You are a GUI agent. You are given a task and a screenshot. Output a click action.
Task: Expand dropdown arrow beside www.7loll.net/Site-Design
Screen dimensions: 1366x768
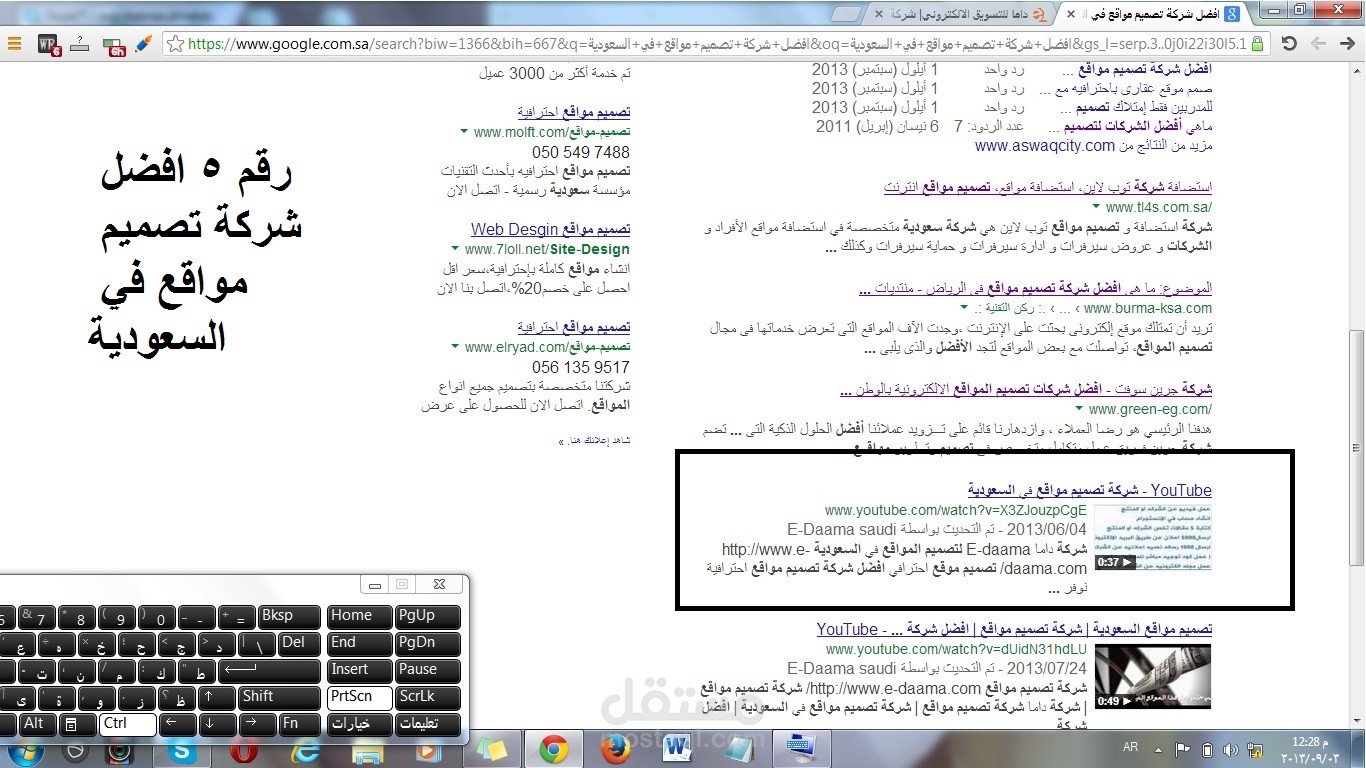[457, 249]
